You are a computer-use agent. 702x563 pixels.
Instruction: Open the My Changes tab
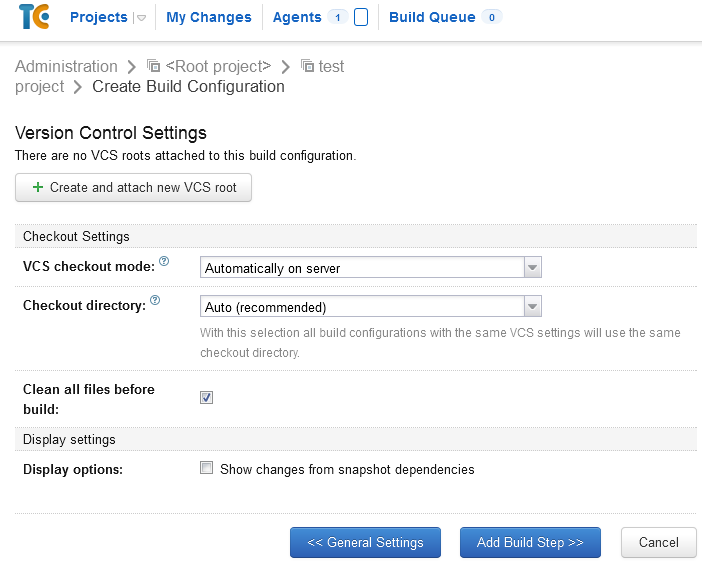click(x=209, y=17)
